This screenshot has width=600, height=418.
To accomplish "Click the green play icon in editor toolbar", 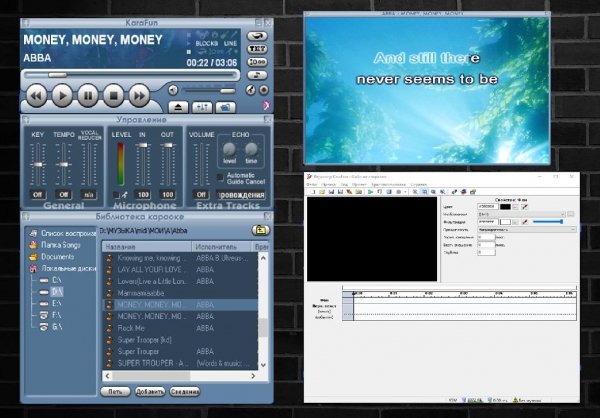I will pos(370,192).
